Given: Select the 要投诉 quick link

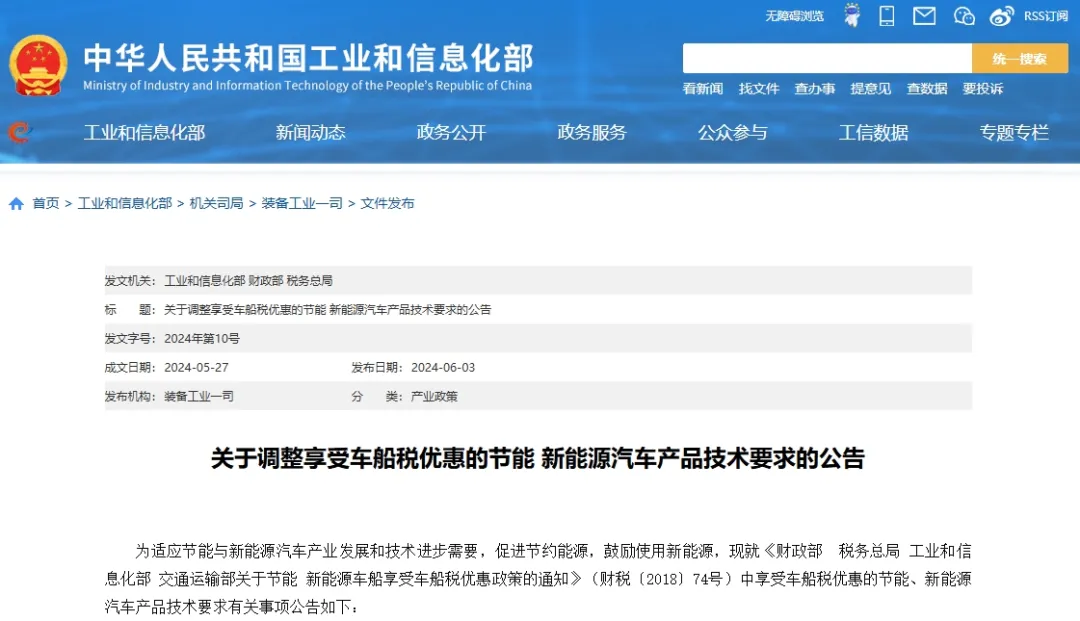Looking at the screenshot, I should [982, 89].
